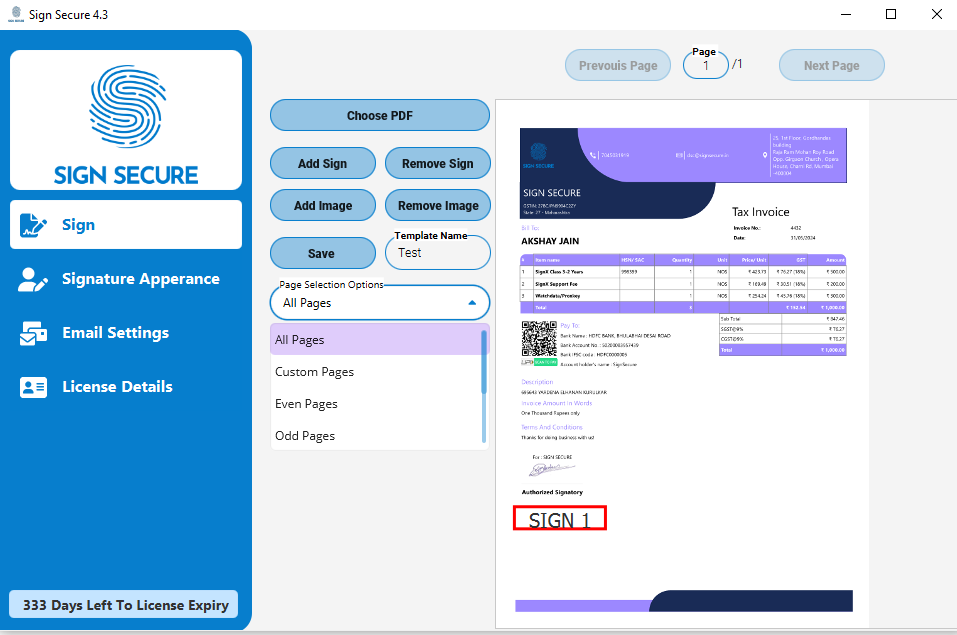Collapse the Page Selection Options dropdown
This screenshot has height=635, width=957.
(380, 303)
